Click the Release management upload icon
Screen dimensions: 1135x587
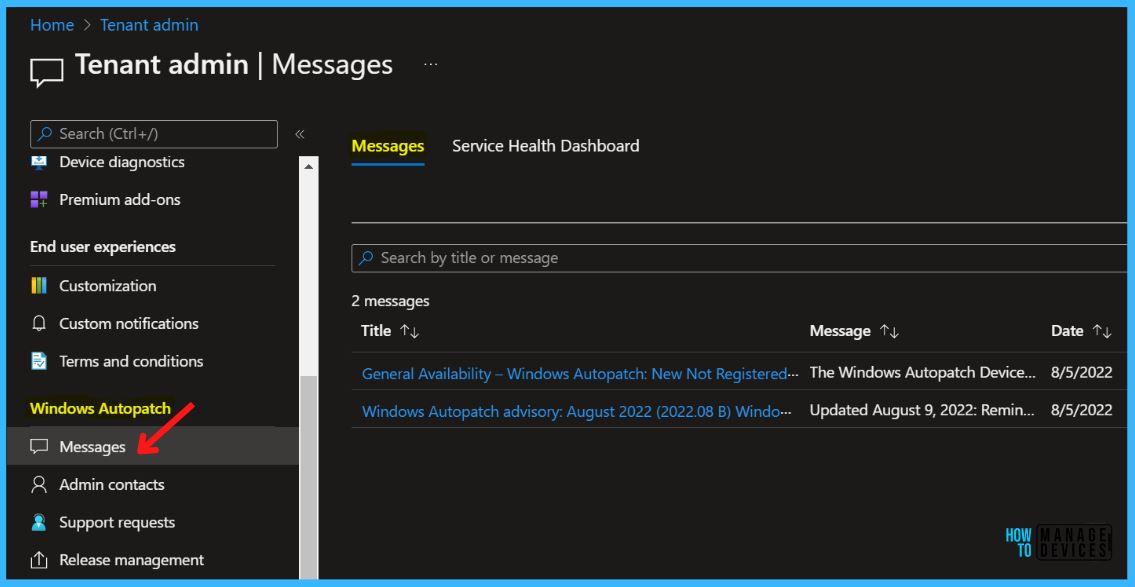39,560
